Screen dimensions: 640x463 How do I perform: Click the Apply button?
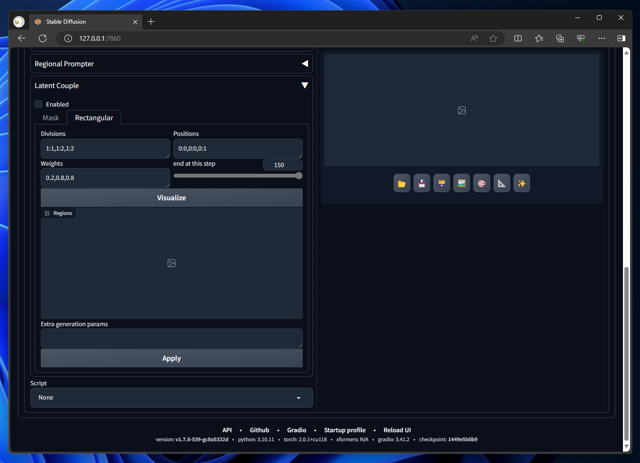coord(171,358)
